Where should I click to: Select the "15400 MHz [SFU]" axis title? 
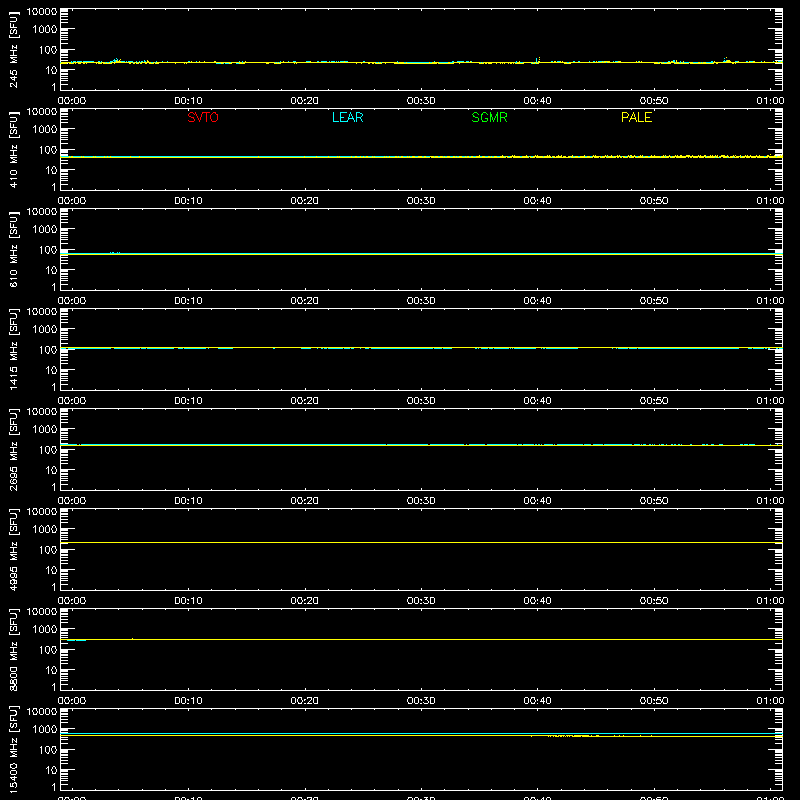click(x=13, y=749)
